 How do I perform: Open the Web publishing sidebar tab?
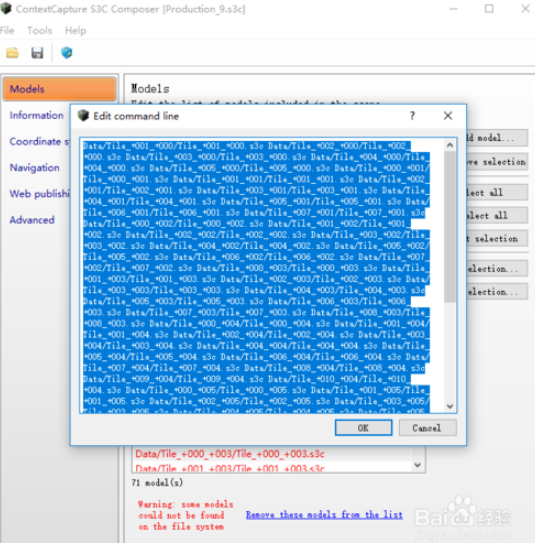click(x=39, y=194)
